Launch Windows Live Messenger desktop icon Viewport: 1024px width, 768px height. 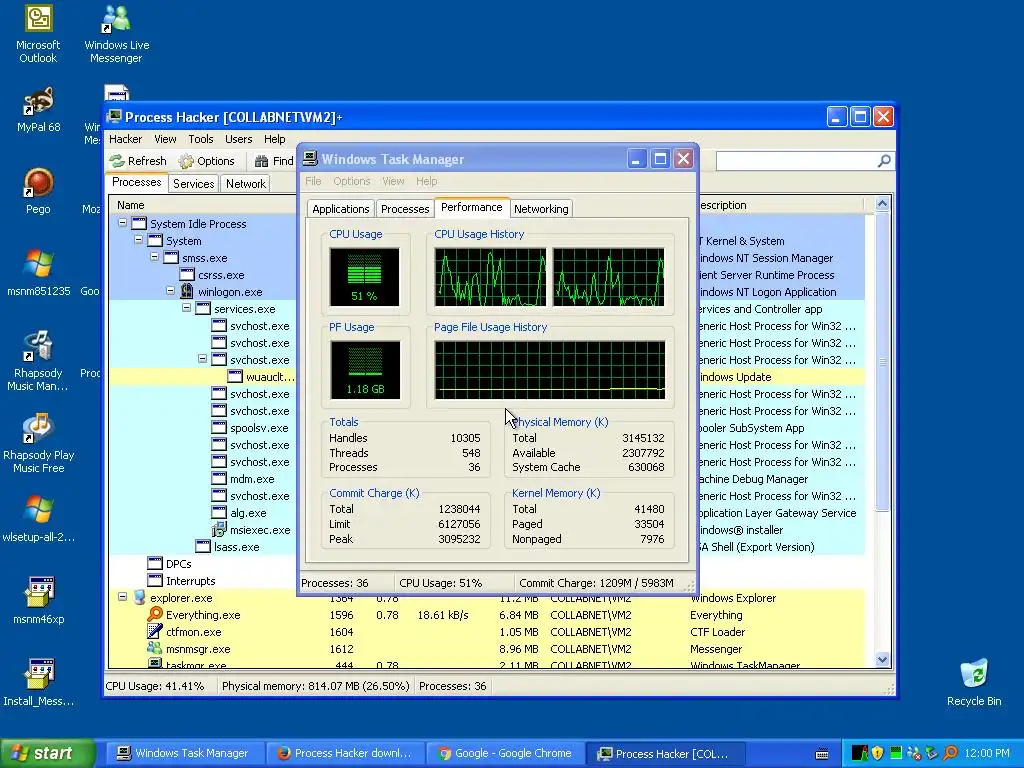pos(116,34)
